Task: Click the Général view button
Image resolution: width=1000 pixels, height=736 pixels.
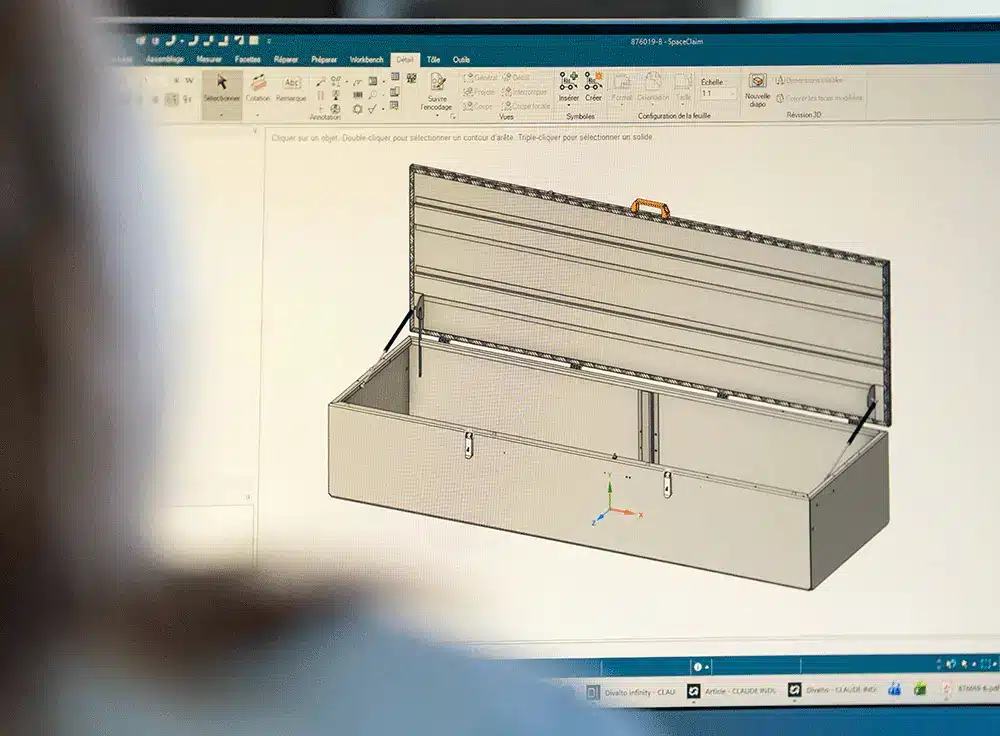Action: click(480, 77)
